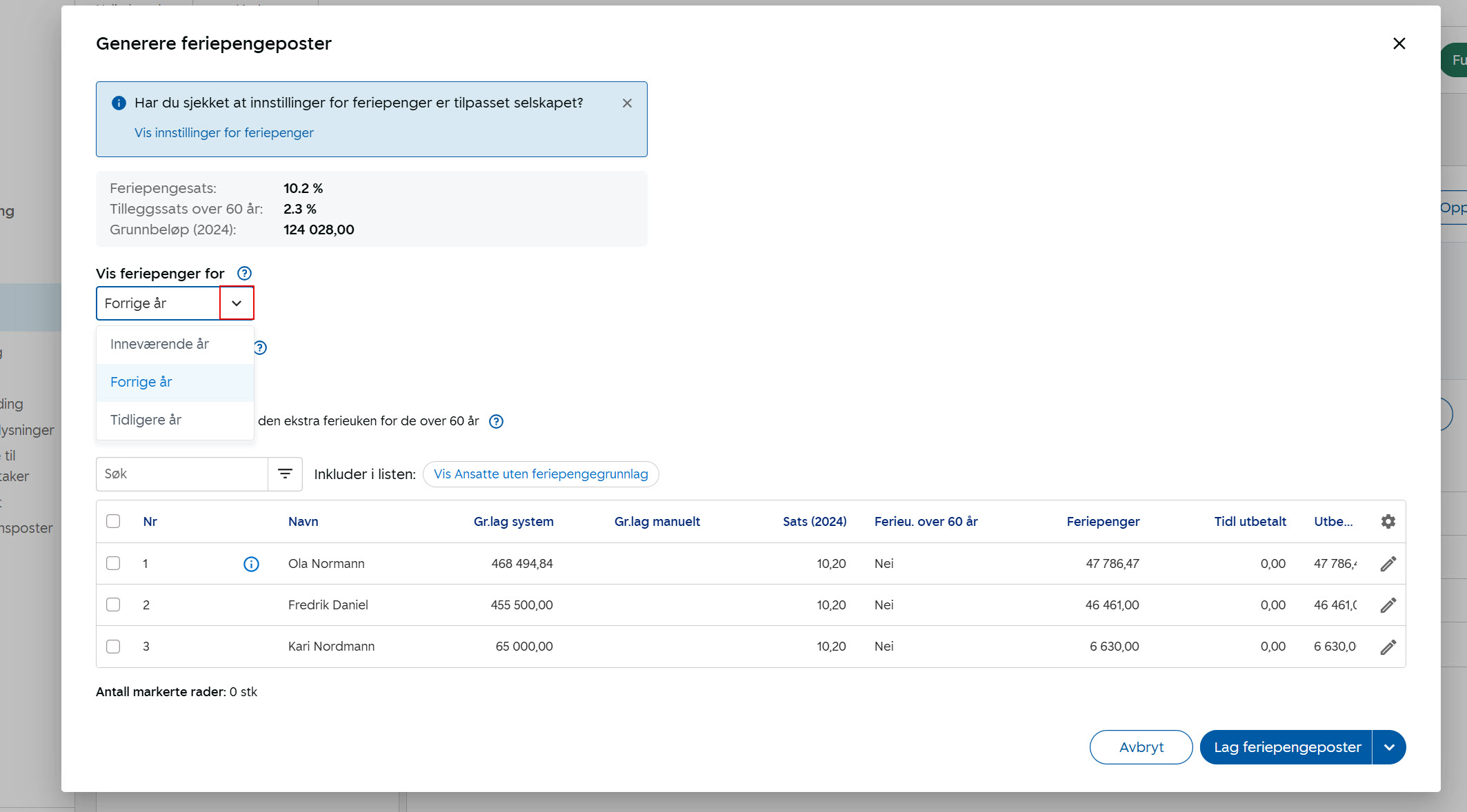1467x812 pixels.
Task: Click the info icon next to Ola Normann
Action: 251,564
